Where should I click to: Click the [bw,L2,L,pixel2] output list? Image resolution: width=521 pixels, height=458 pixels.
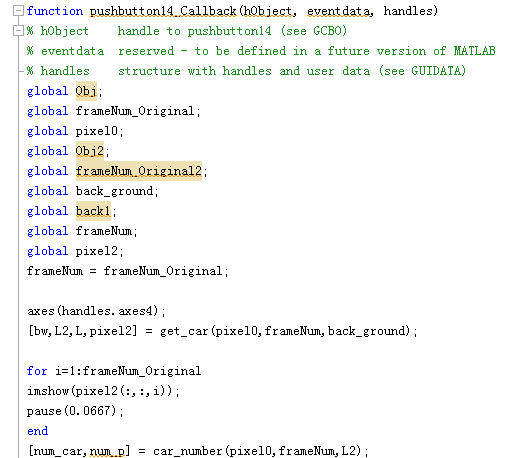[x=82, y=331]
